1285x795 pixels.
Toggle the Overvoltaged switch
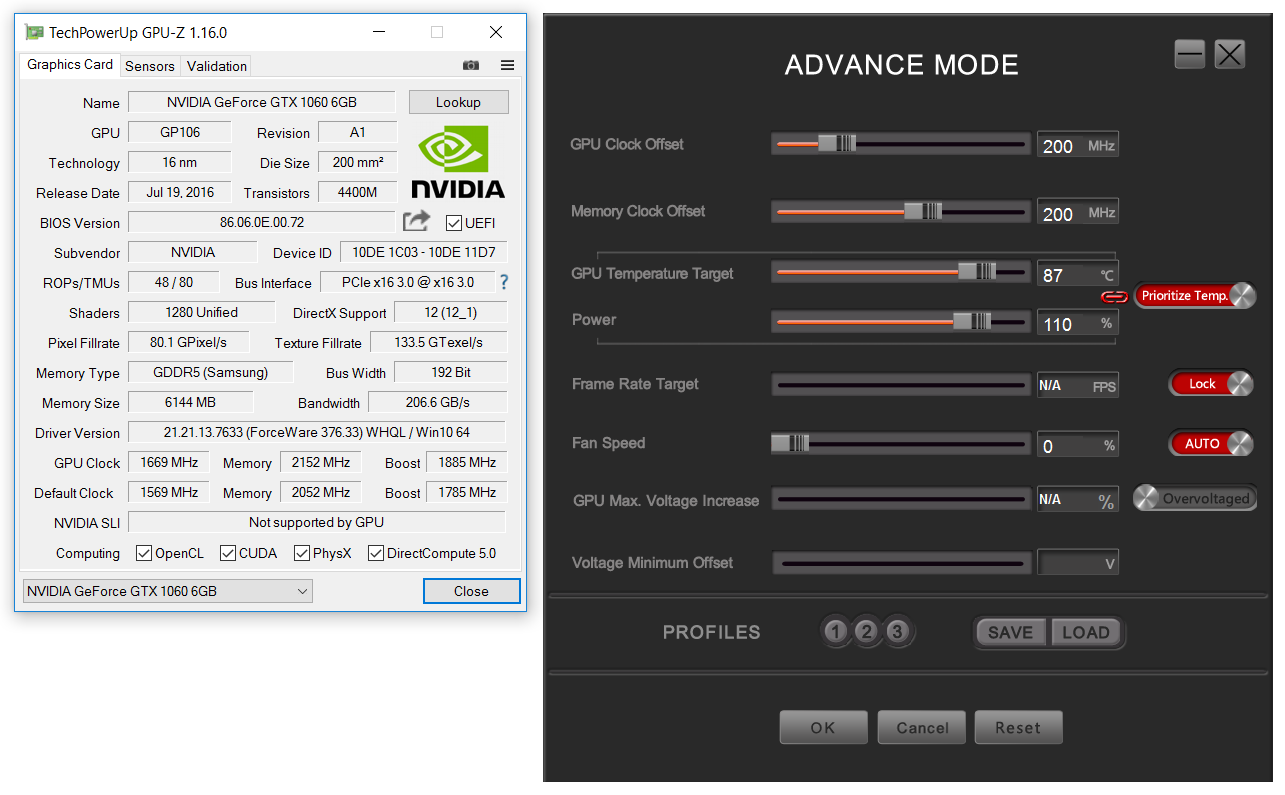[1195, 498]
